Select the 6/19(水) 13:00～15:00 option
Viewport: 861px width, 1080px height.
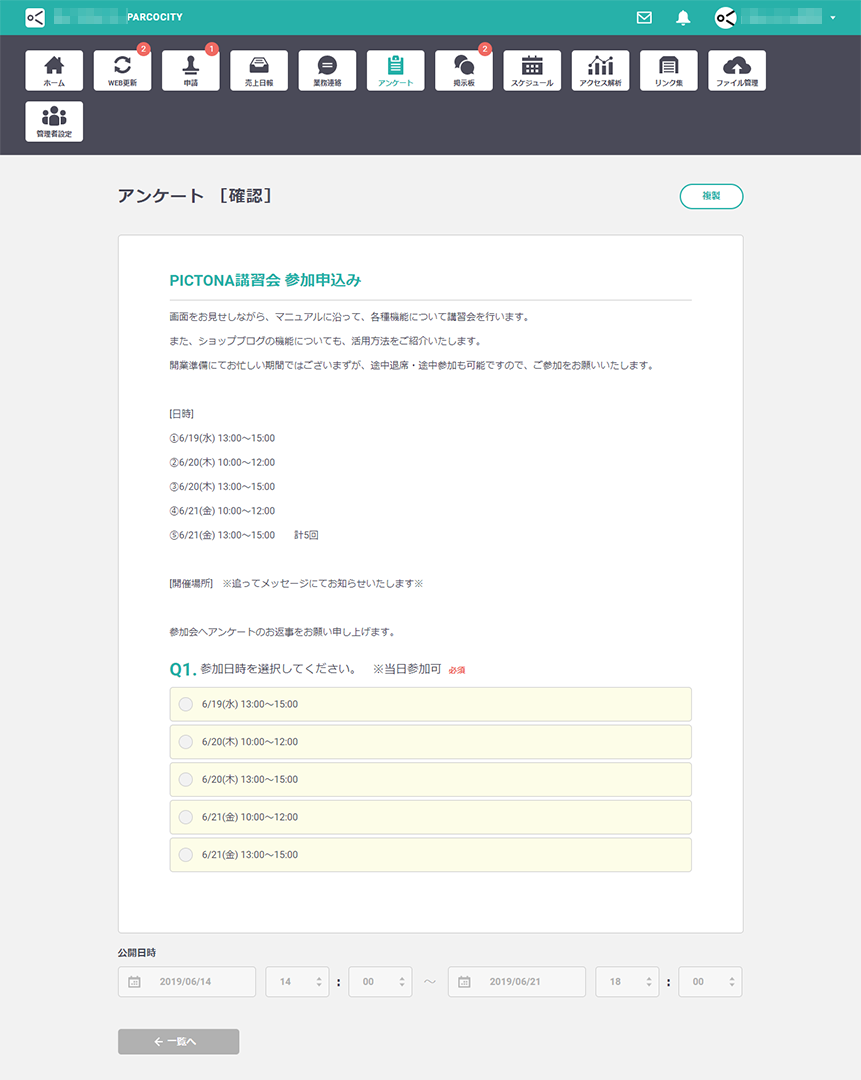[186, 704]
